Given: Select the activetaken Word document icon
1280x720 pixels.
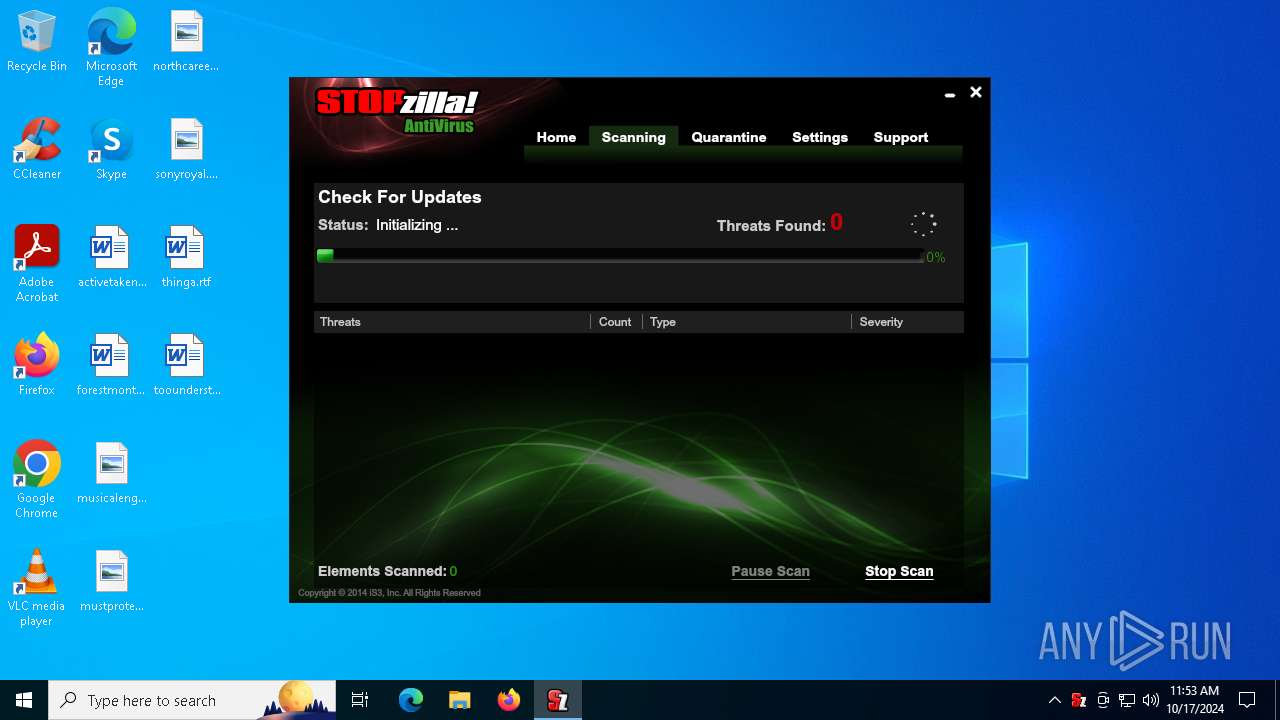Looking at the screenshot, I should (x=111, y=258).
